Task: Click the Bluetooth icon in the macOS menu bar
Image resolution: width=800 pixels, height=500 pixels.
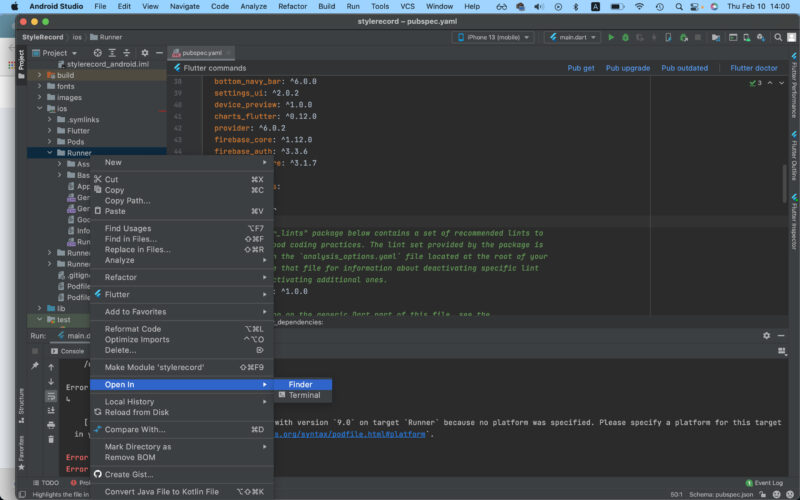Action: pos(576,6)
